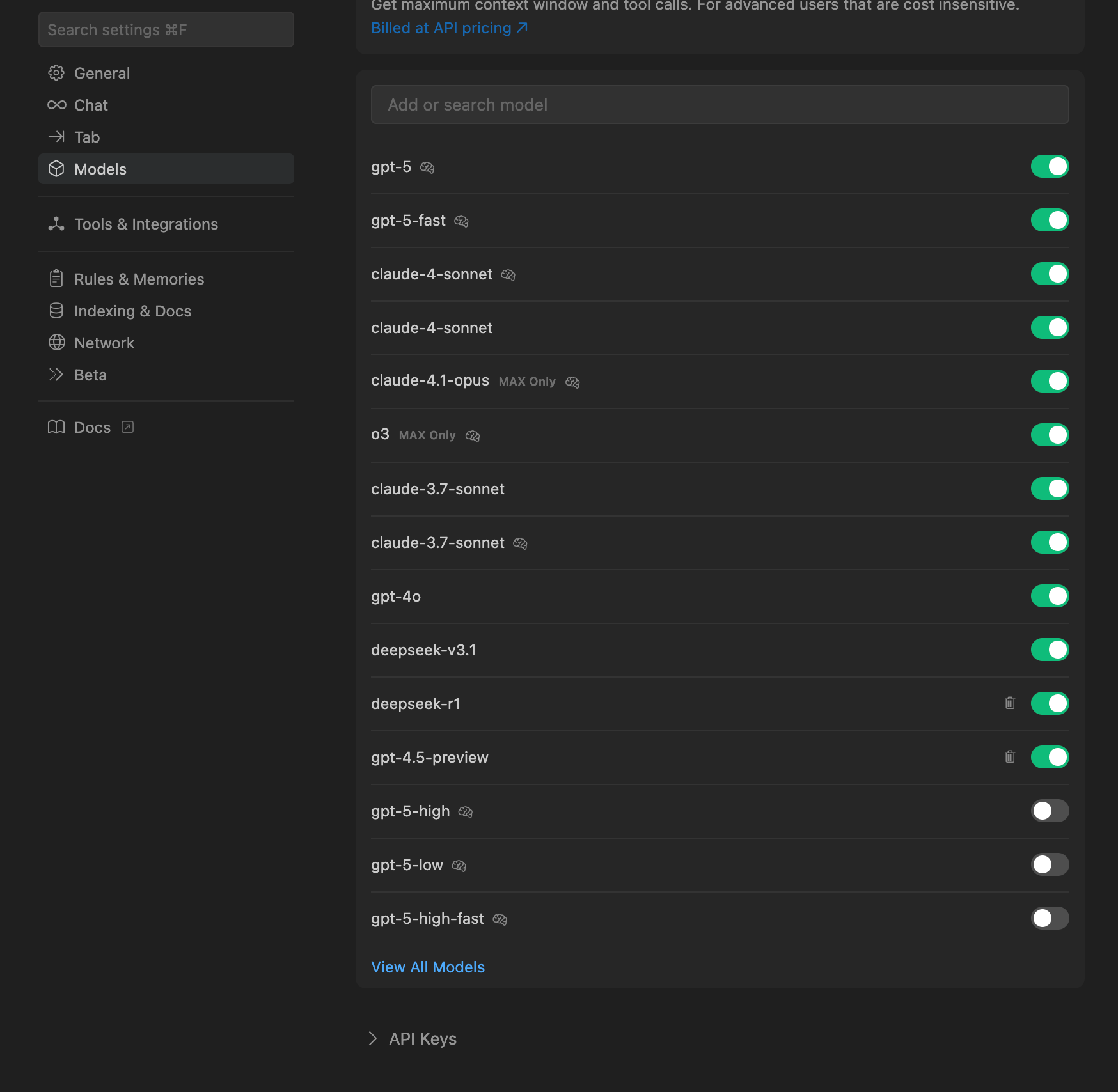Focus the Search settings field
The height and width of the screenshot is (1092, 1118).
tap(166, 29)
